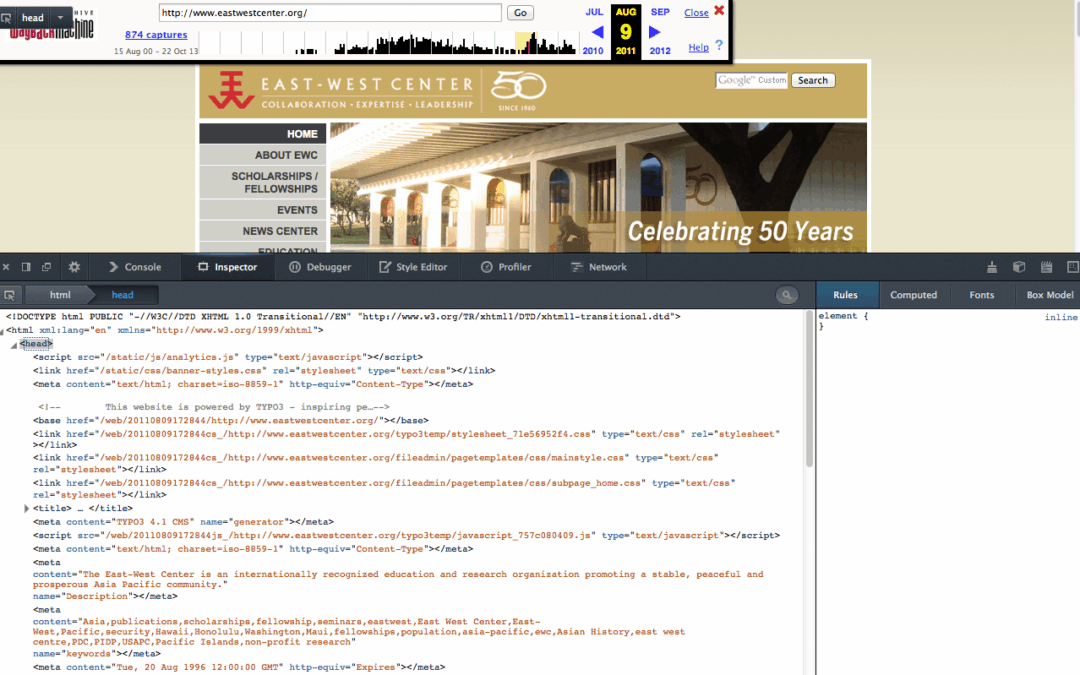
Task: Click the subpage_home.css link line
Action: pyautogui.click(x=384, y=489)
